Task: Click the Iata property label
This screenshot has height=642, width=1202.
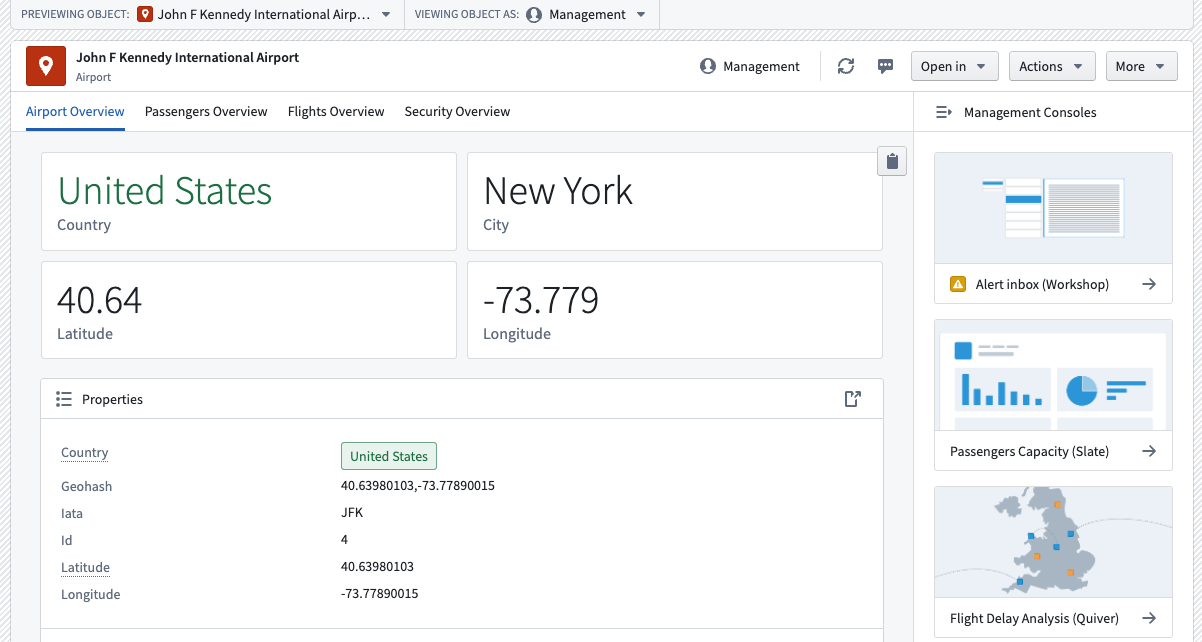Action: pos(72,513)
